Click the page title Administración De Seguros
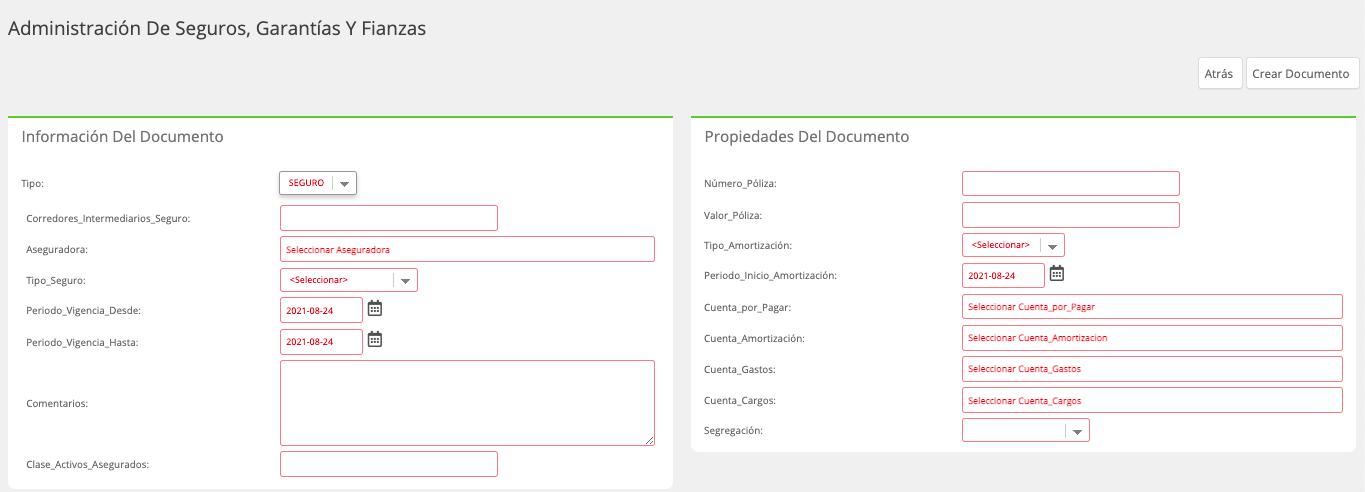Viewport: 1365px width, 492px height. pos(217,29)
